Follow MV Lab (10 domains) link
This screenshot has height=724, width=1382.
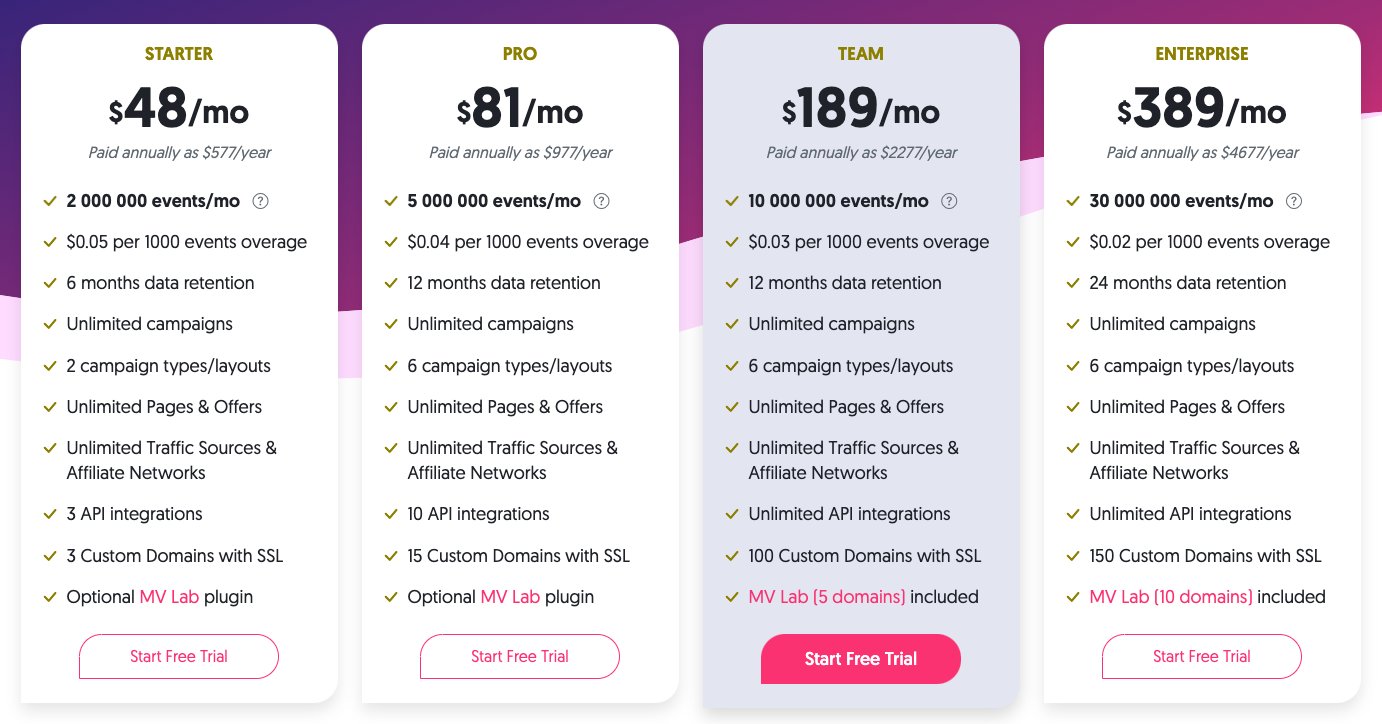click(1171, 597)
